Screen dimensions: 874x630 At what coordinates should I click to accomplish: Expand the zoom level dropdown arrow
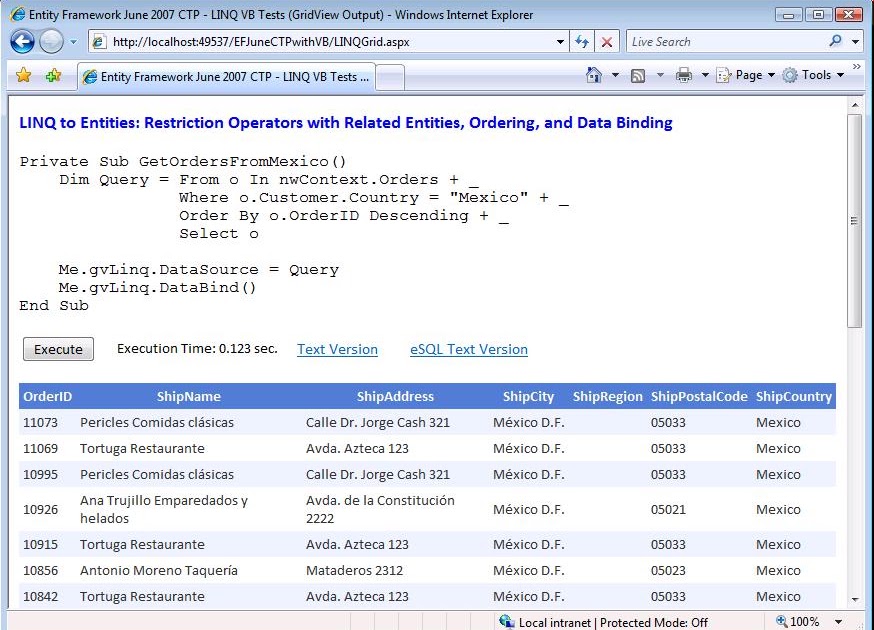tap(838, 622)
